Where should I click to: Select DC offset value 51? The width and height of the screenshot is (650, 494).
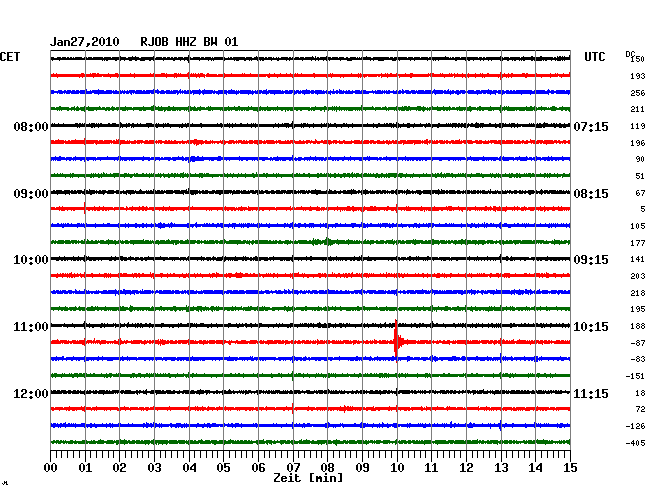point(640,176)
